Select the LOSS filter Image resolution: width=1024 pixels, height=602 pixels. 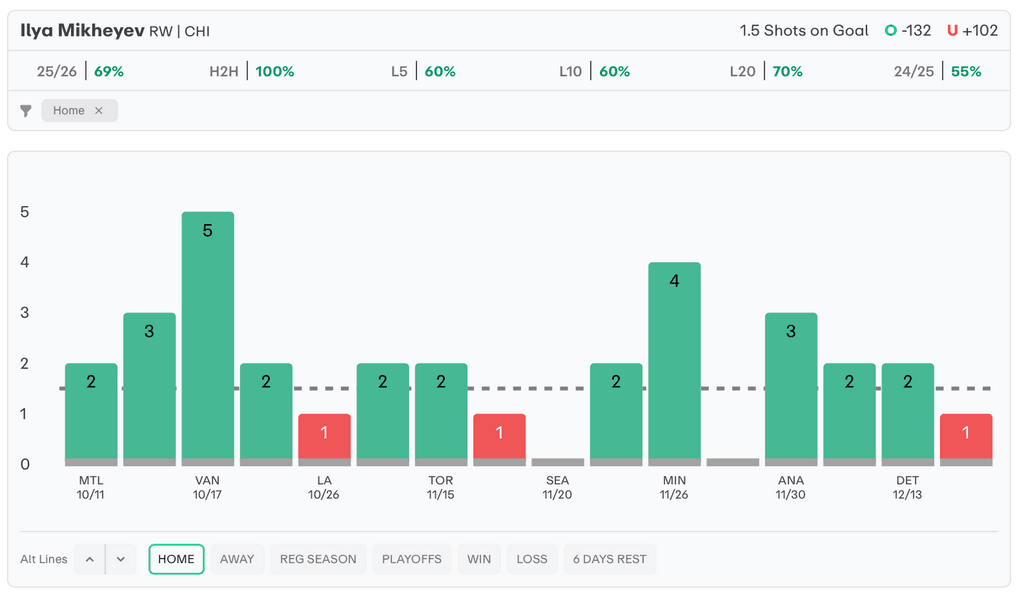[x=532, y=559]
